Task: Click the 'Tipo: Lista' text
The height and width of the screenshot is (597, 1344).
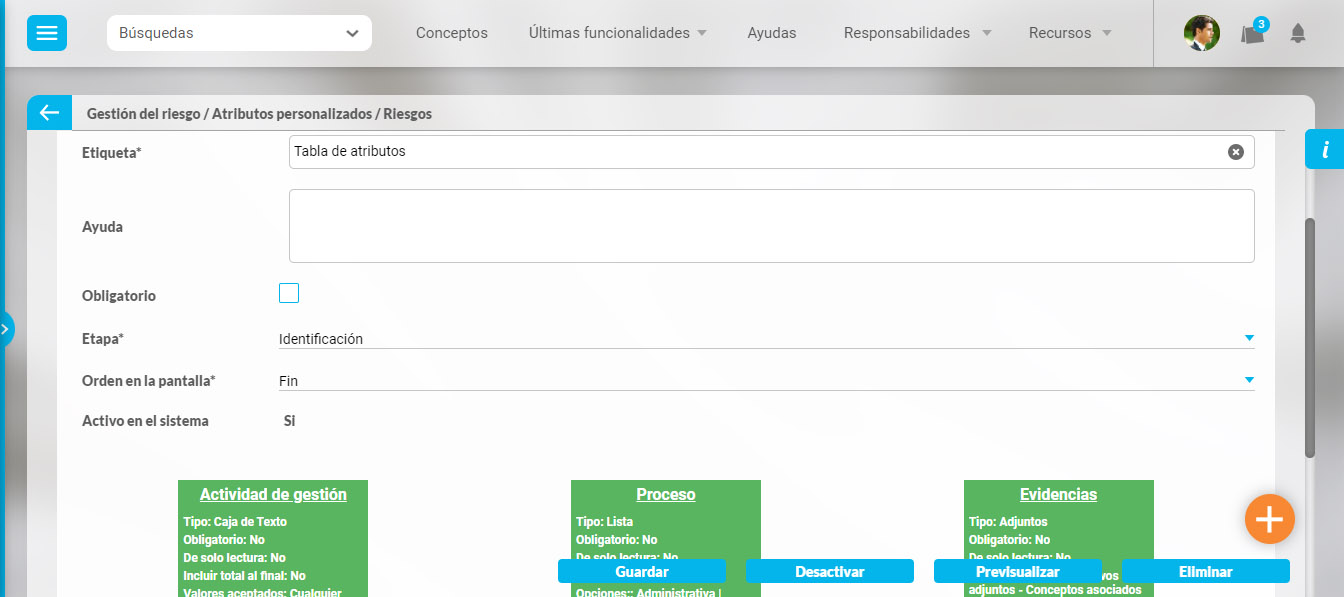Action: tap(604, 522)
